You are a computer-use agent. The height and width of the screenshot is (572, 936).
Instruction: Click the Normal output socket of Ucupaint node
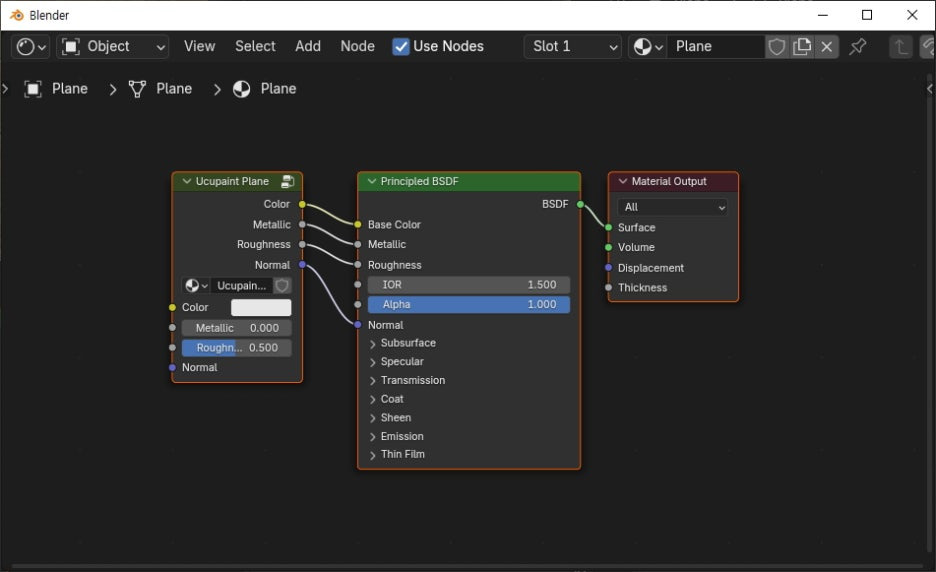tap(302, 265)
